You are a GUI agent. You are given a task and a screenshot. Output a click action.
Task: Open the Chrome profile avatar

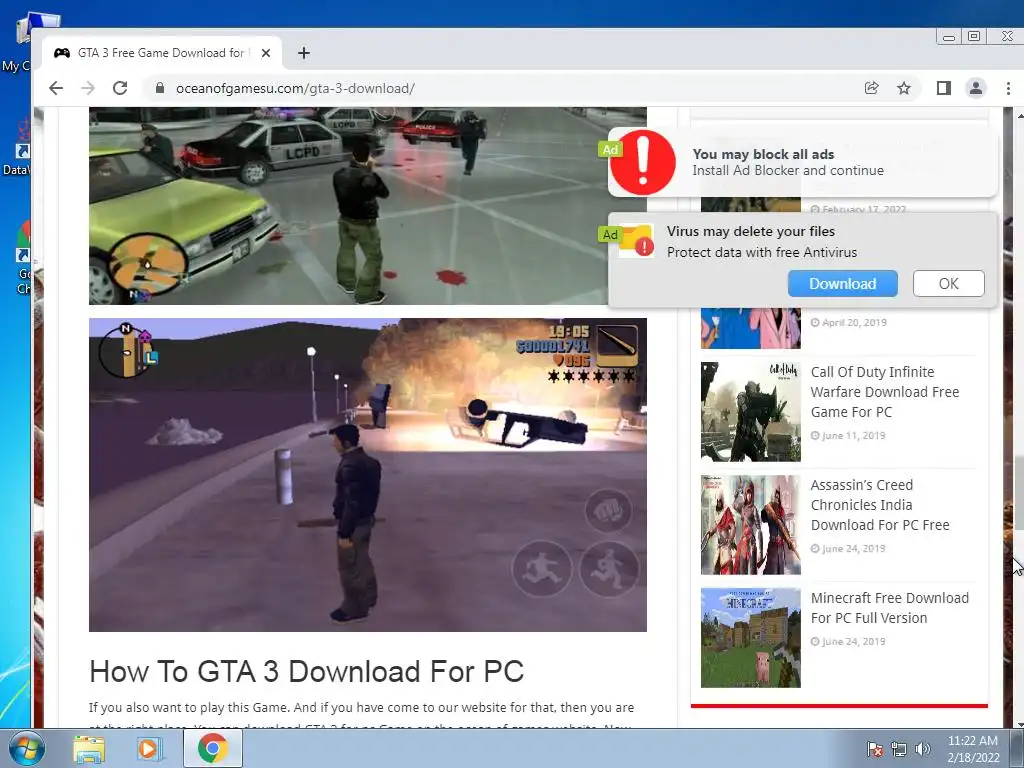point(976,88)
